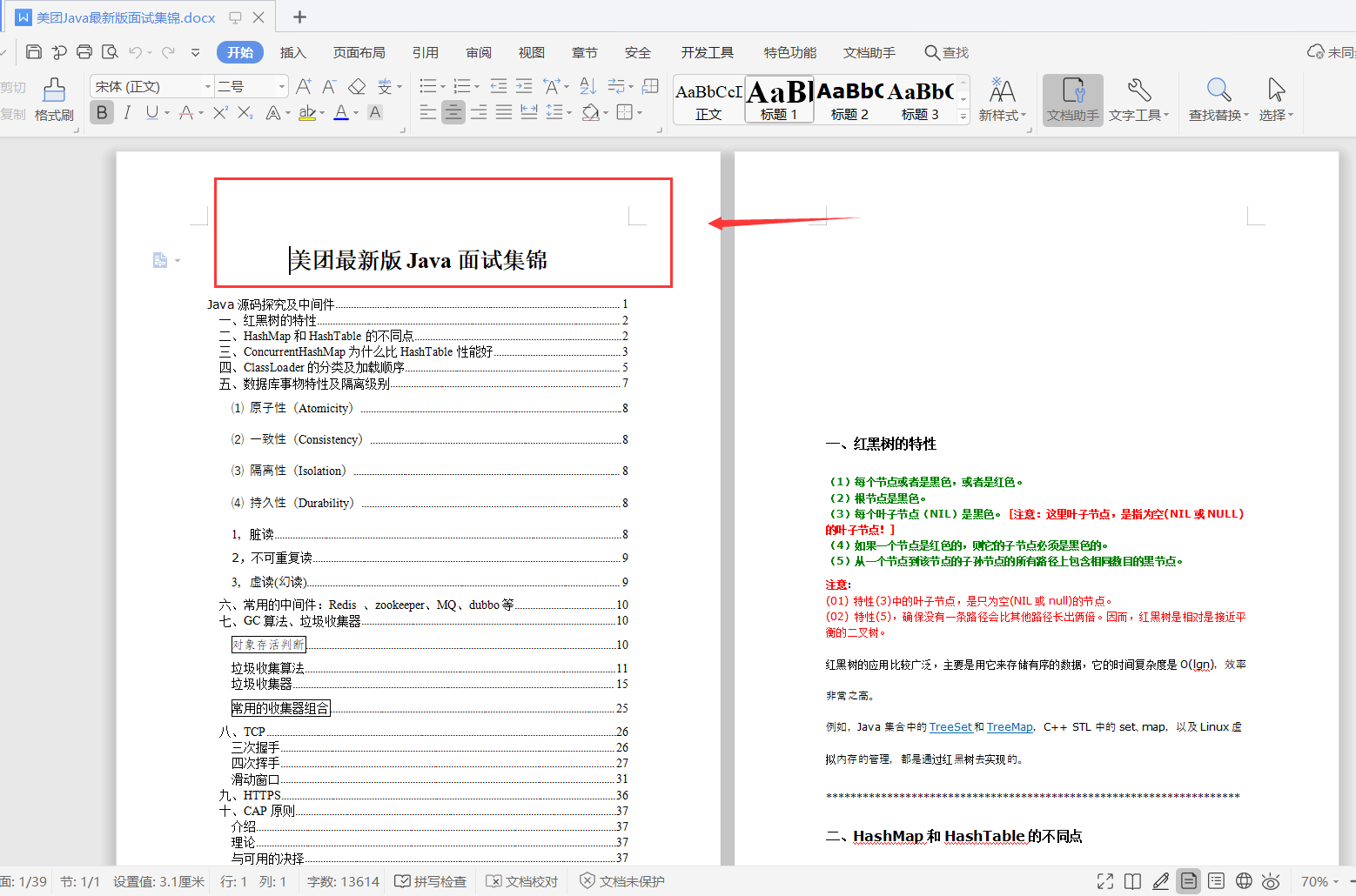Open the References (引用) tab
This screenshot has height=896, width=1356.
[426, 53]
